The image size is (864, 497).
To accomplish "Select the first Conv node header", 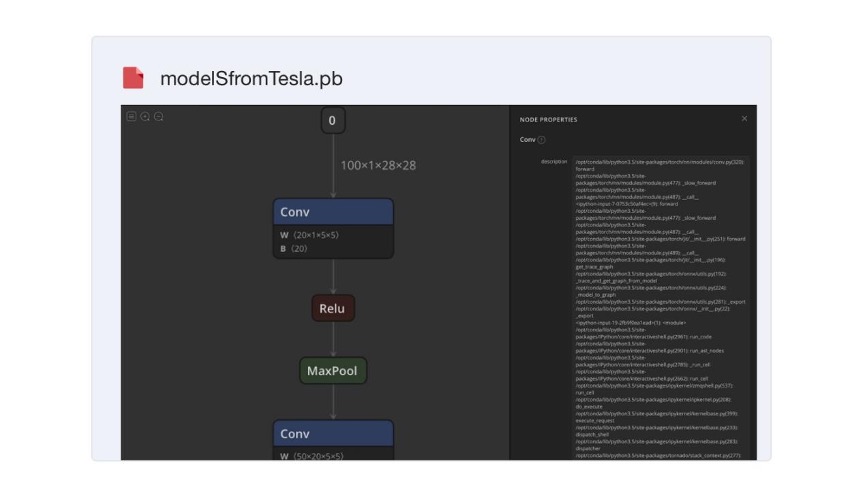I will 333,212.
